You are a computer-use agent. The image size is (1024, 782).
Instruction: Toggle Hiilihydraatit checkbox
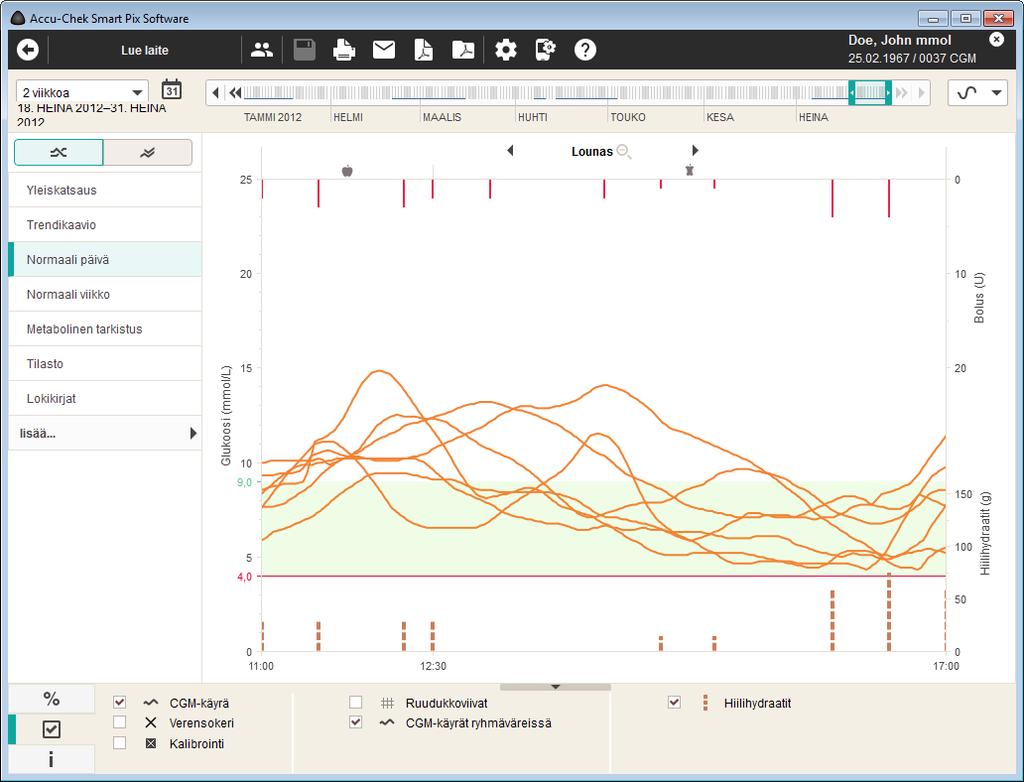coord(674,702)
